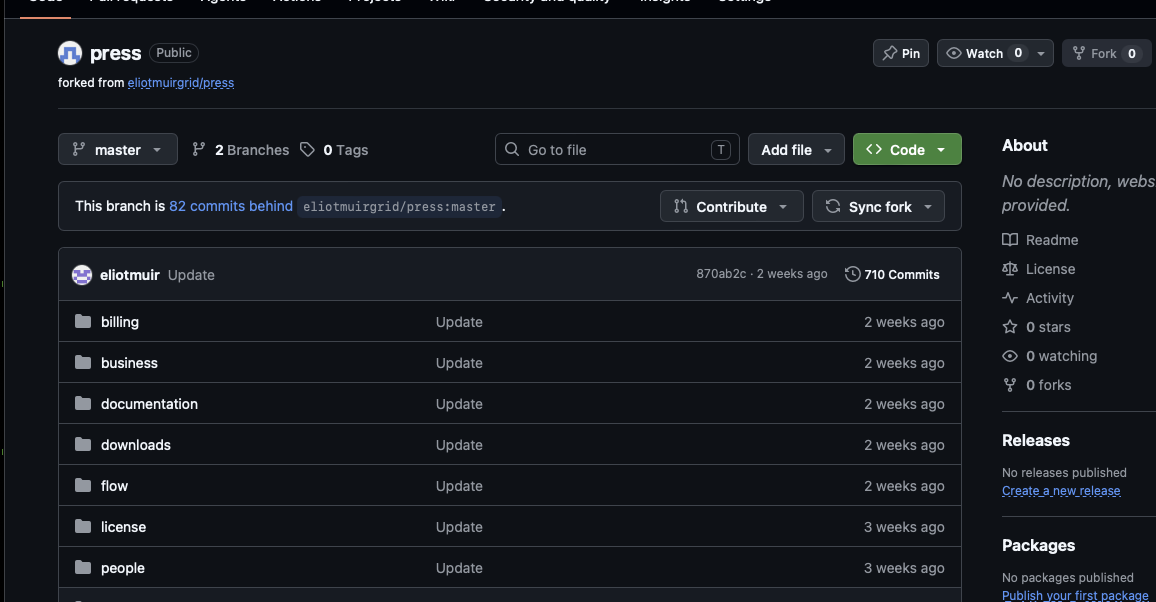Open the Add file dropdown

[x=796, y=149]
